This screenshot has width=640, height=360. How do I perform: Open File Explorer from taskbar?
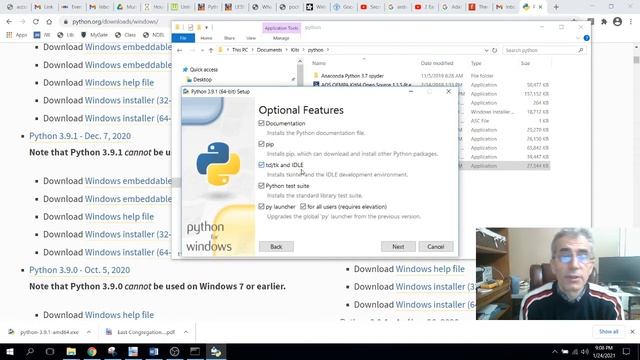coord(71,351)
